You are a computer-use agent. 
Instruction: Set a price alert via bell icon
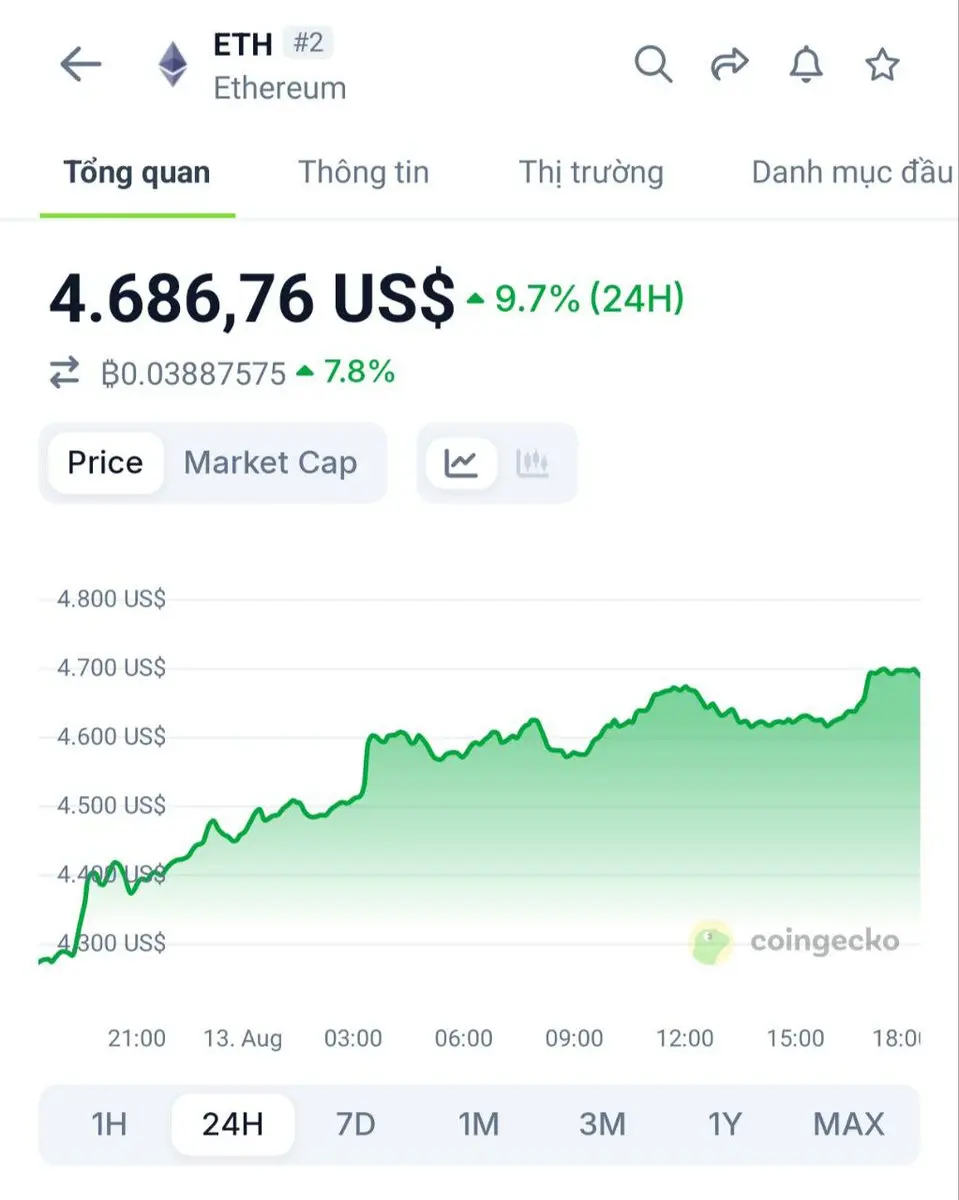click(x=806, y=65)
